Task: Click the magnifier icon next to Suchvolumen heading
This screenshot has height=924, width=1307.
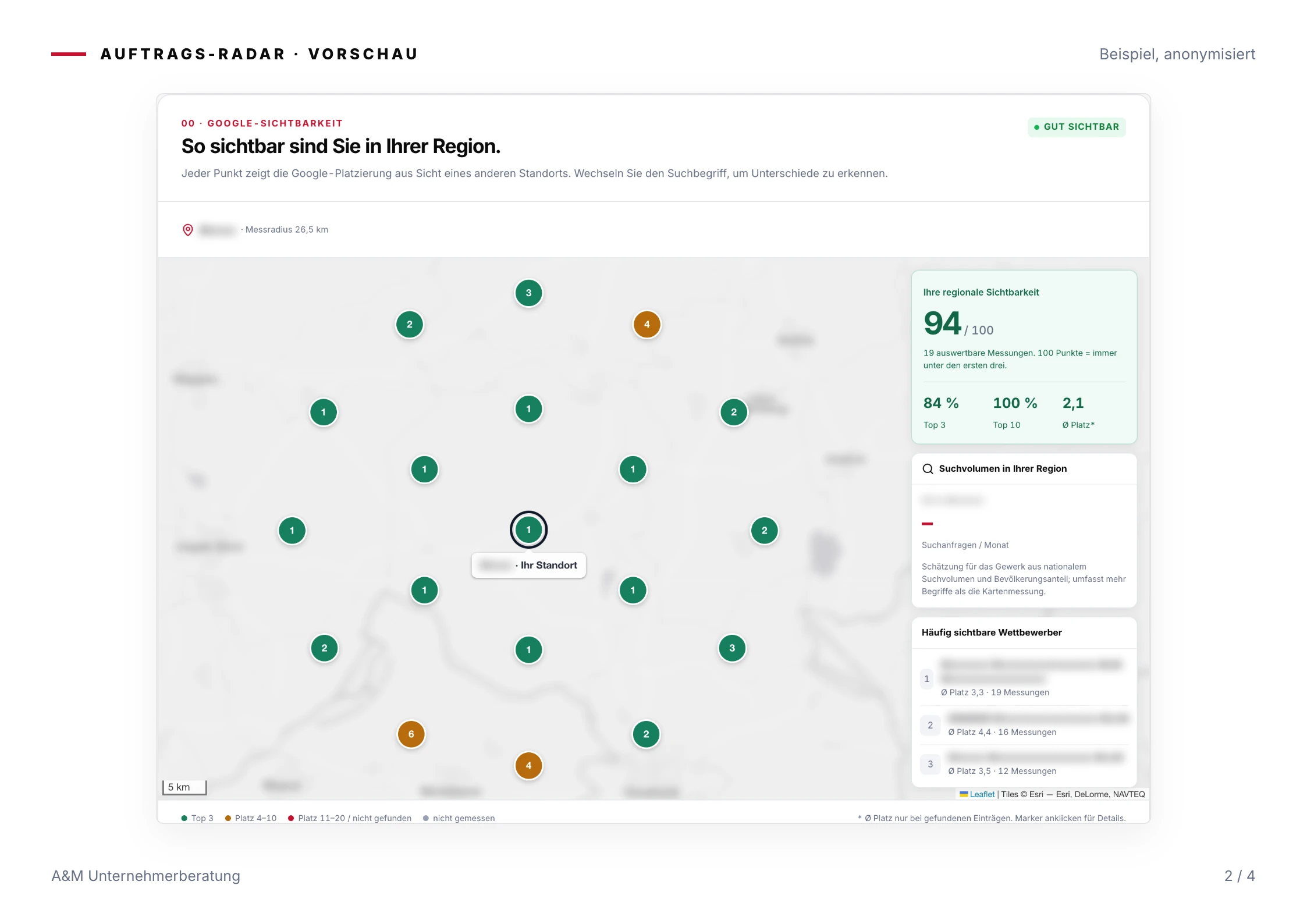Action: [x=928, y=469]
